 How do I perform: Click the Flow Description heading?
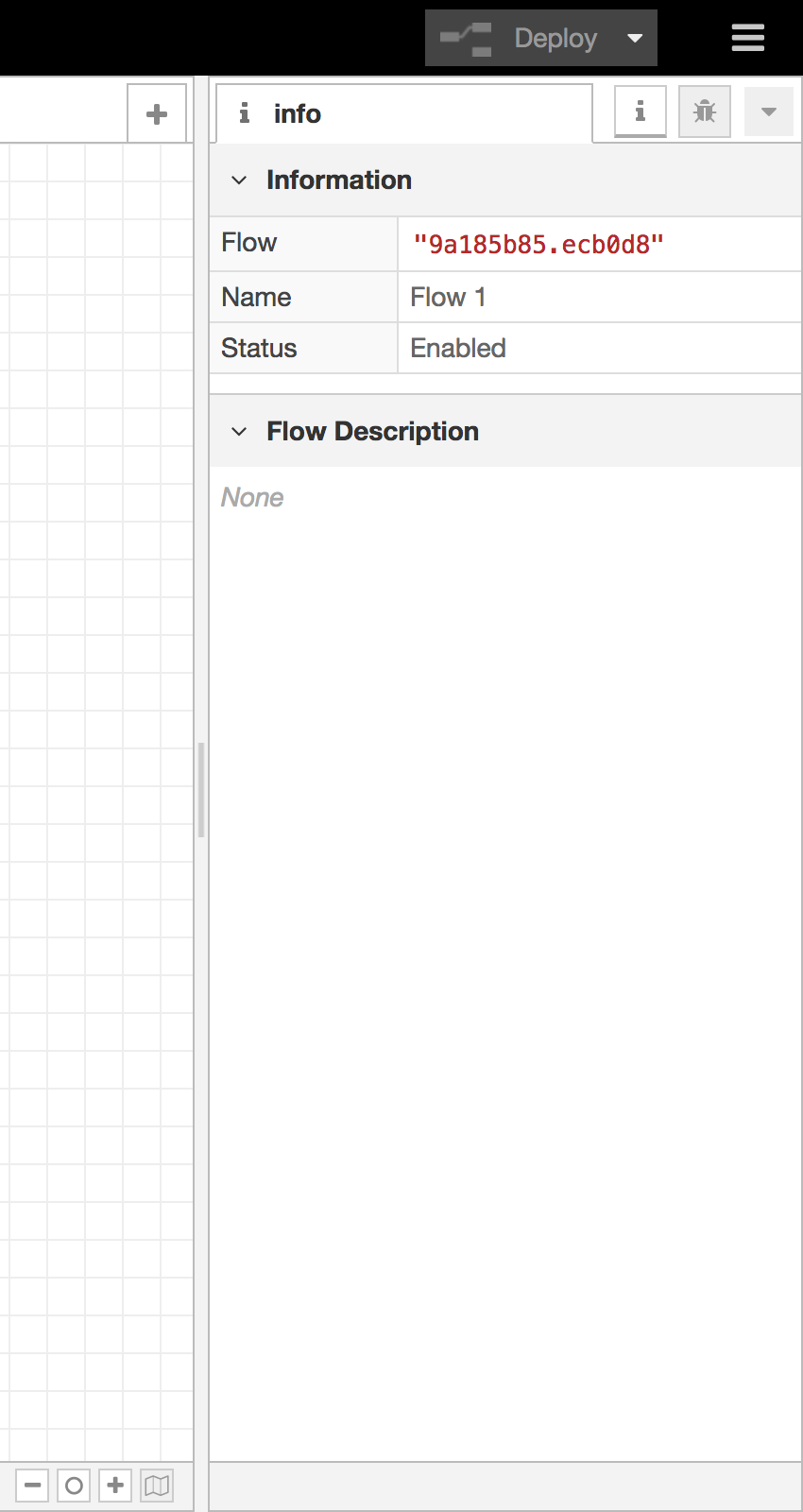click(x=372, y=431)
